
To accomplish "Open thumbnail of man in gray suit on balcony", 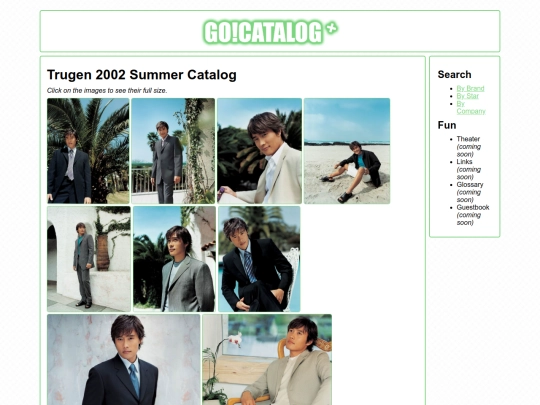I will [x=173, y=151].
